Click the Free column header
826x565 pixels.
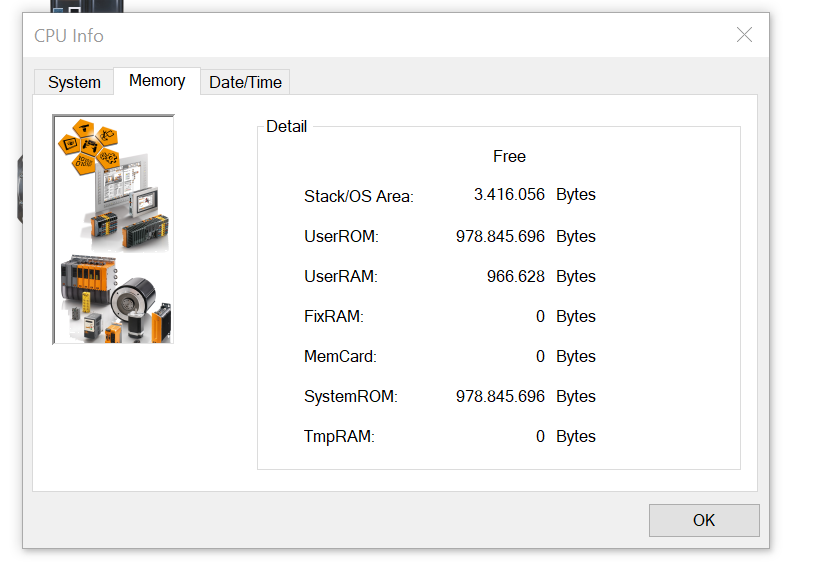(x=509, y=156)
